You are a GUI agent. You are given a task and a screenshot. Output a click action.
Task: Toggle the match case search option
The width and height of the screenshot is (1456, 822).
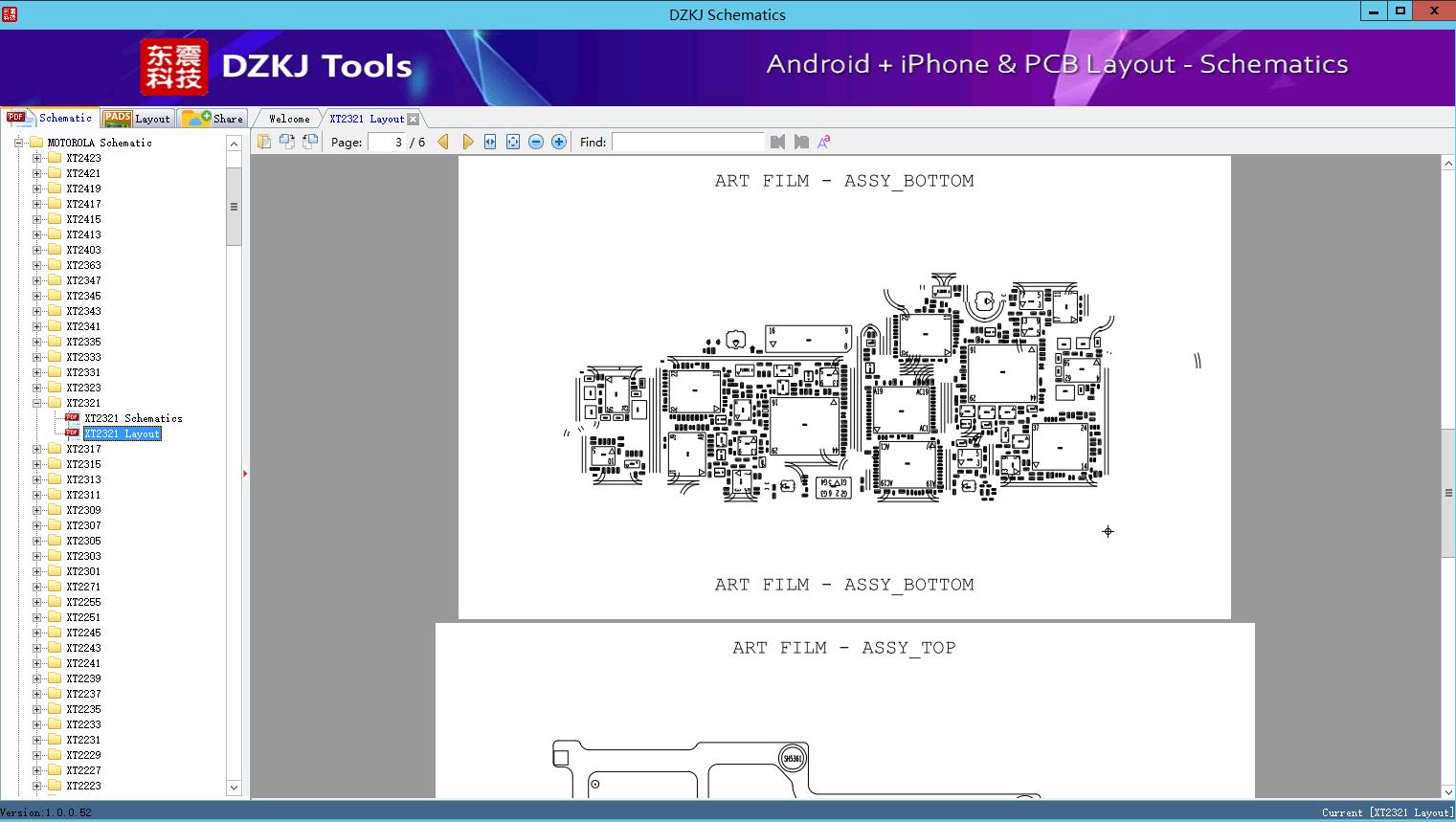[823, 142]
